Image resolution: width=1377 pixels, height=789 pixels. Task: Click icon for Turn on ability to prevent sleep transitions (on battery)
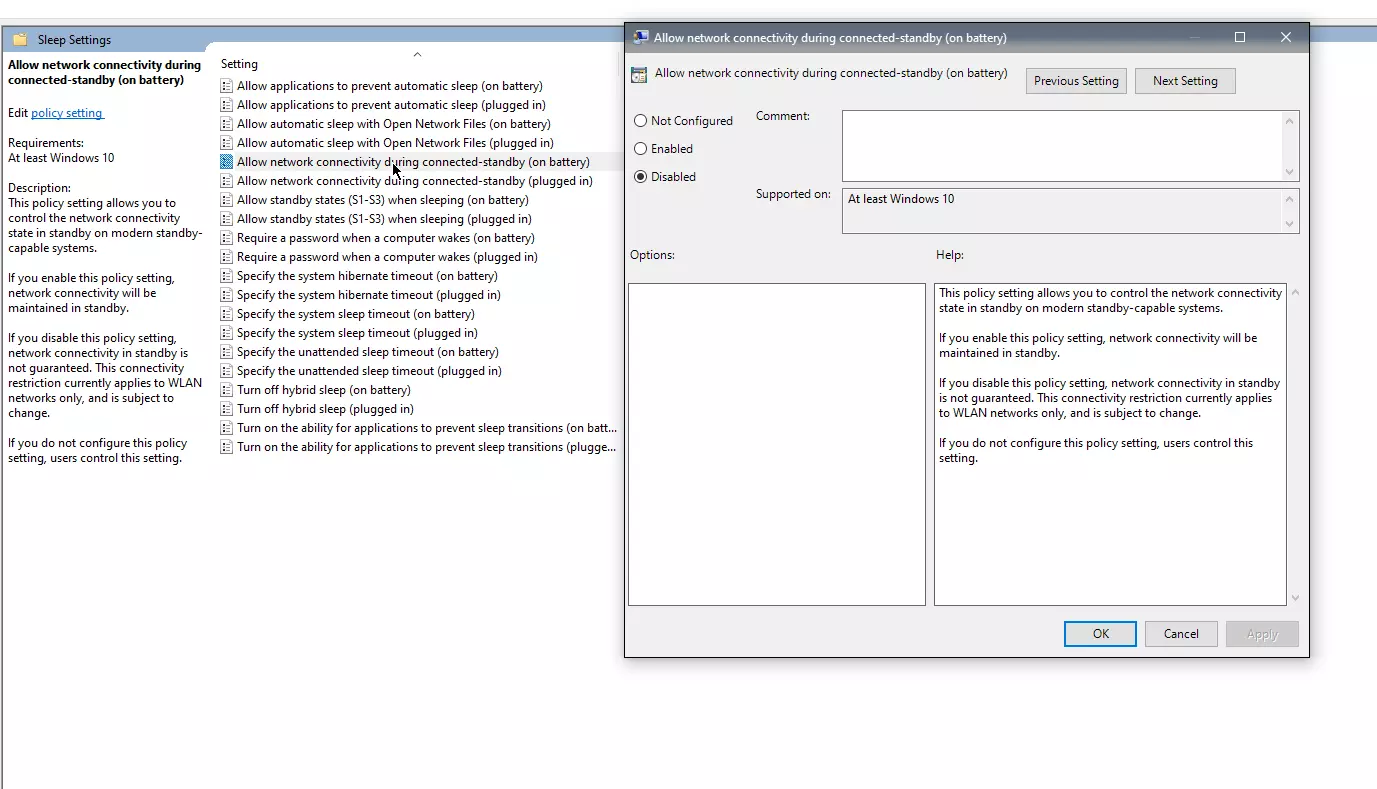227,428
